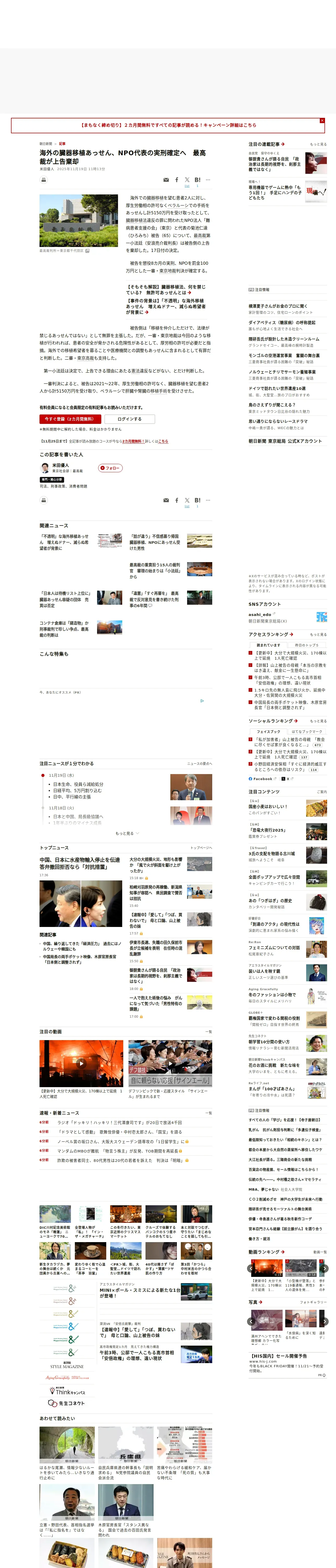Open related news コンテナ倉庫は「建造物」か
The height and width of the screenshot is (1568, 336).
click(x=65, y=629)
